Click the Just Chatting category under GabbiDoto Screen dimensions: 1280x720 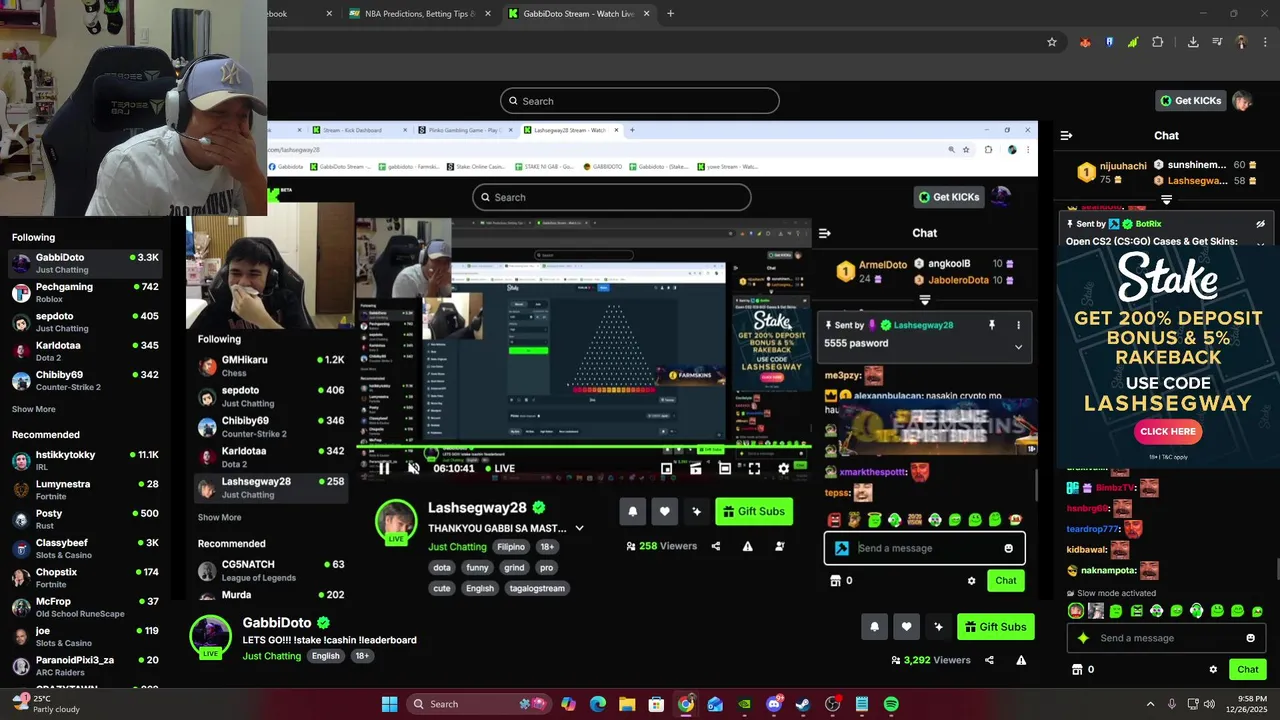pyautogui.click(x=272, y=656)
